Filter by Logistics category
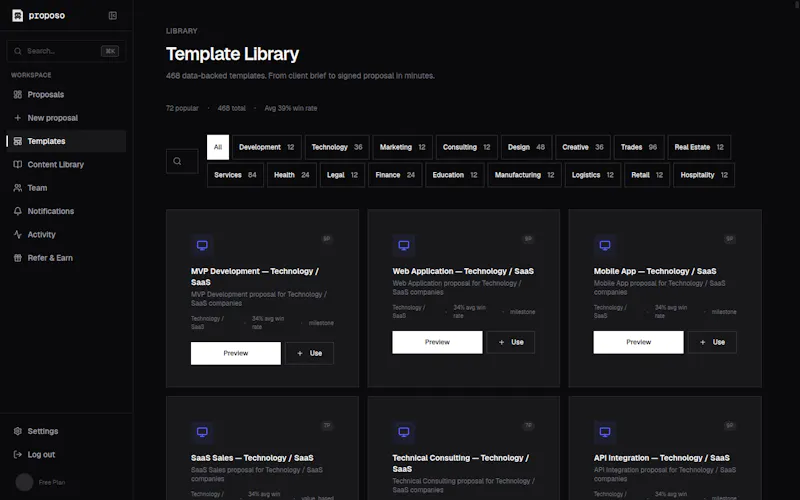Screen dimensions: 800x500 (x=593, y=175)
